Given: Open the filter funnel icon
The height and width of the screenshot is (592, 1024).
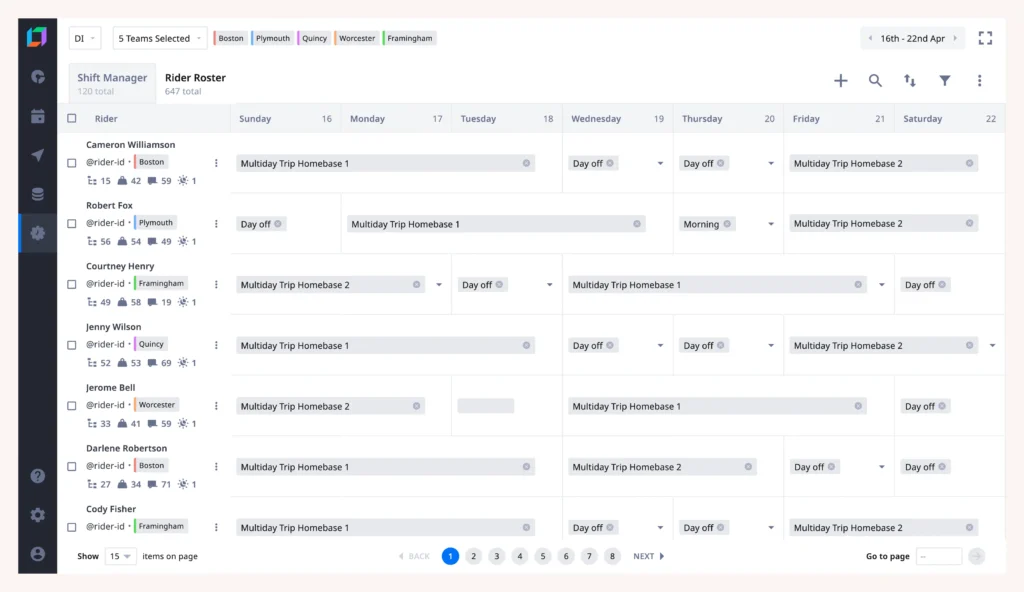Looking at the screenshot, I should [944, 81].
